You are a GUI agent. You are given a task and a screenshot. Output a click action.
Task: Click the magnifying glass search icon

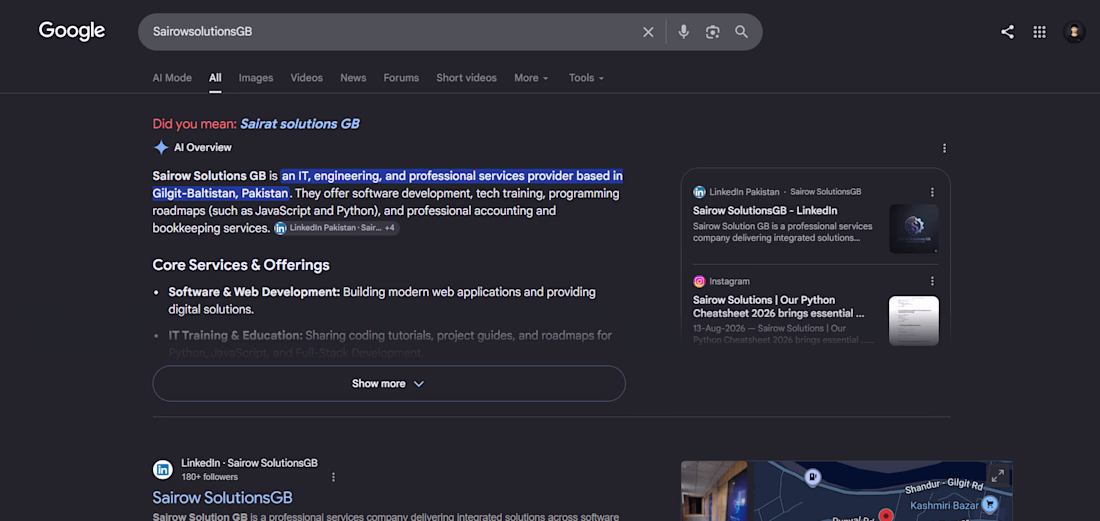(x=742, y=32)
